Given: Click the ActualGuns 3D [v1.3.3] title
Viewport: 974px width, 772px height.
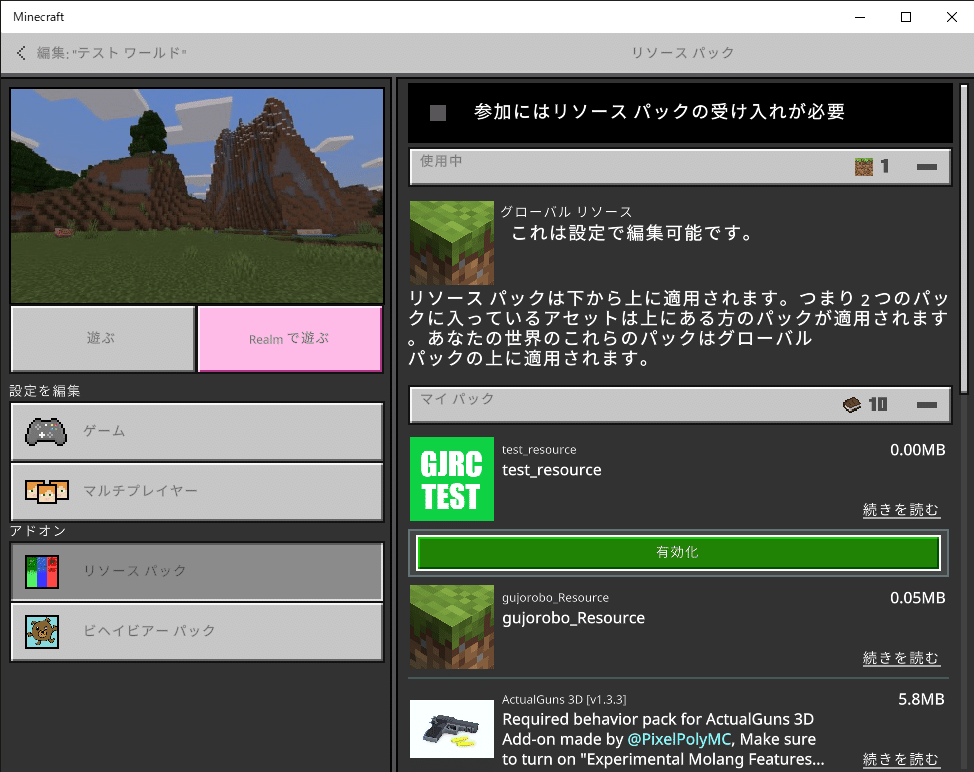Looking at the screenshot, I should pyautogui.click(x=564, y=699).
